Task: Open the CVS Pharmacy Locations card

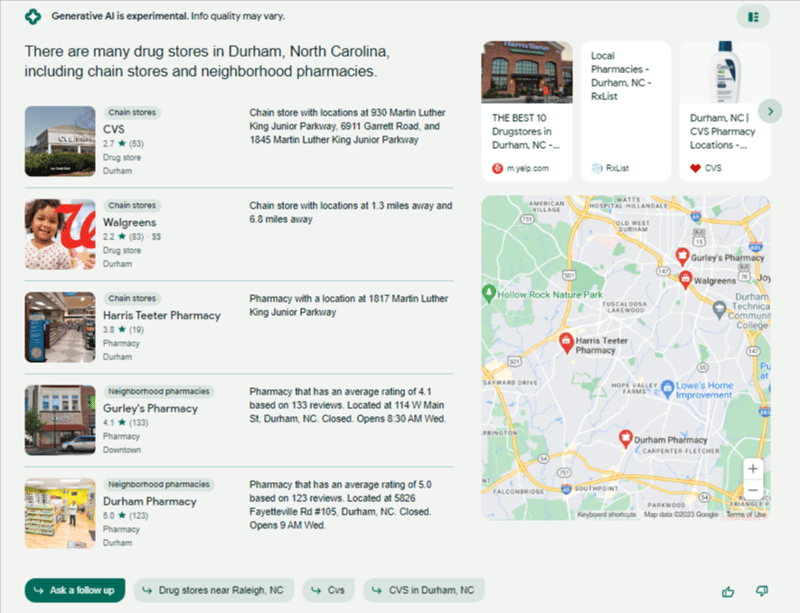Action: coord(725,111)
